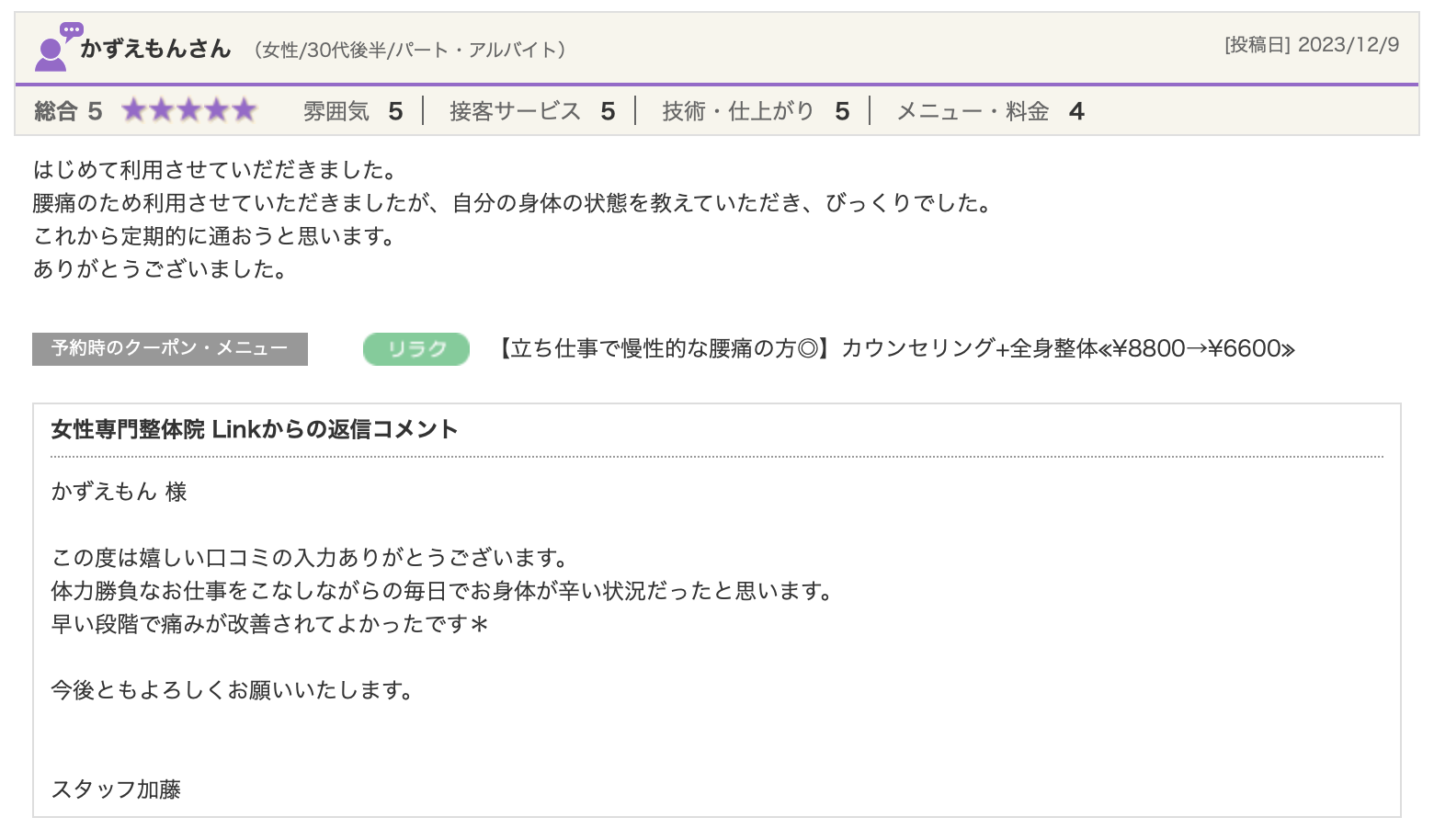The height and width of the screenshot is (840, 1434).
Task: Click the かずえもん 様 greeting in reply
Action: pyautogui.click(x=119, y=492)
